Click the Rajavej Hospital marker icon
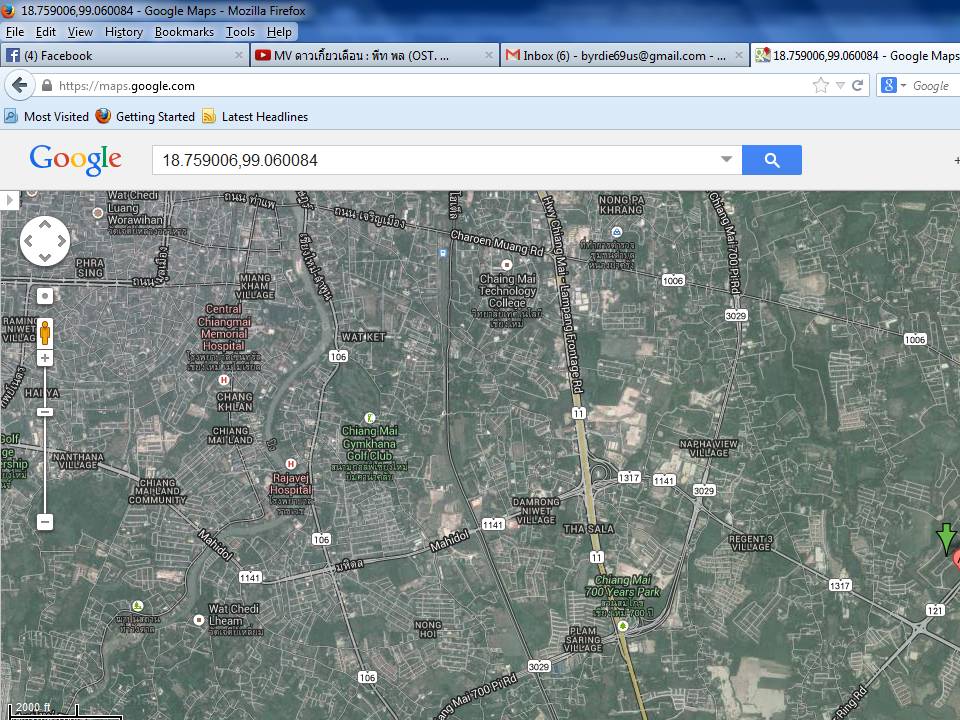The image size is (960, 720). tap(291, 464)
